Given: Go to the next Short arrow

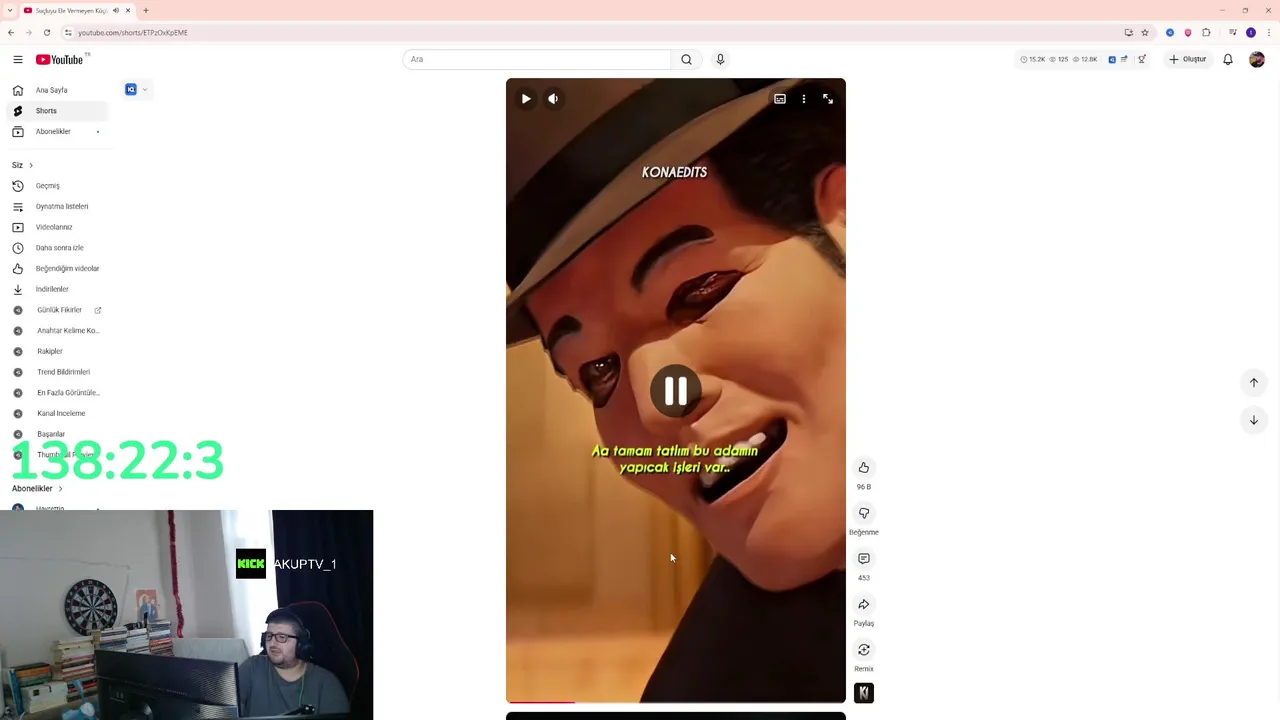Looking at the screenshot, I should click(1254, 420).
